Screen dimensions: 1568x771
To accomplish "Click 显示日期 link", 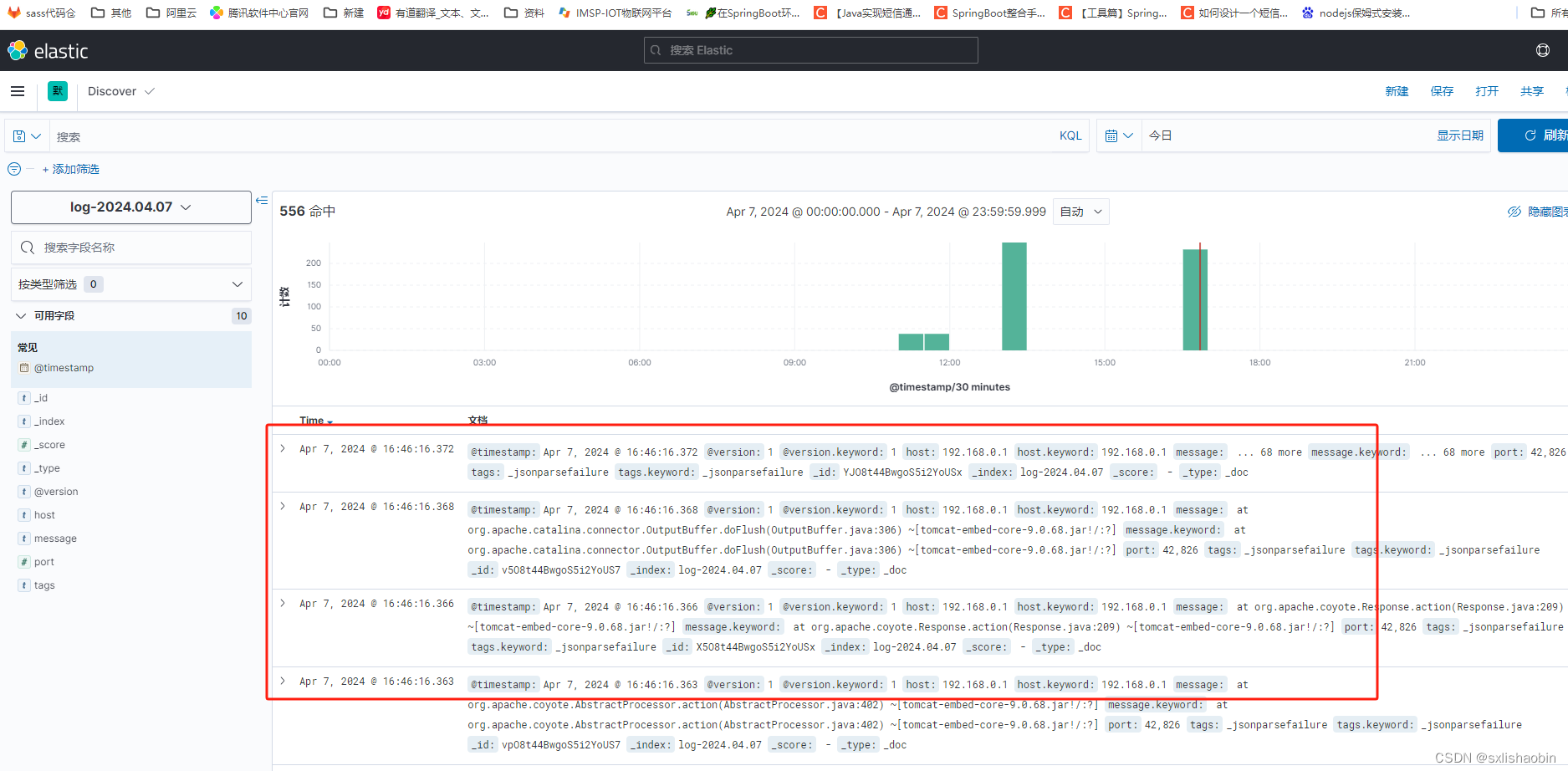I will coord(1460,135).
